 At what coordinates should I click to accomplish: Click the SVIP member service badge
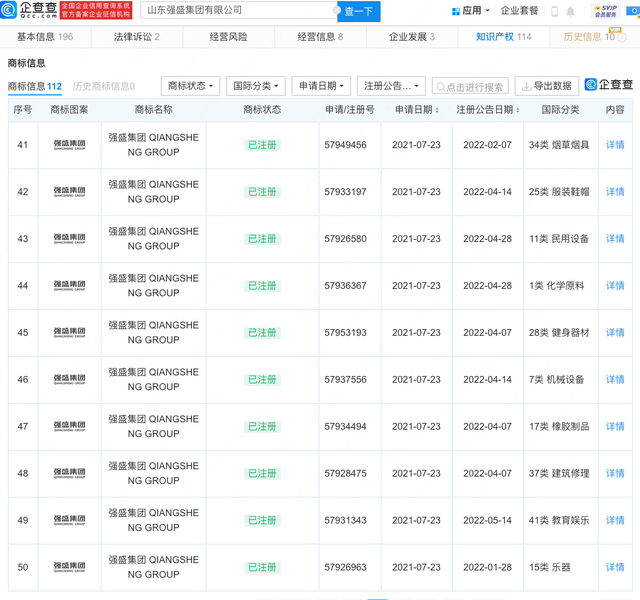point(605,11)
